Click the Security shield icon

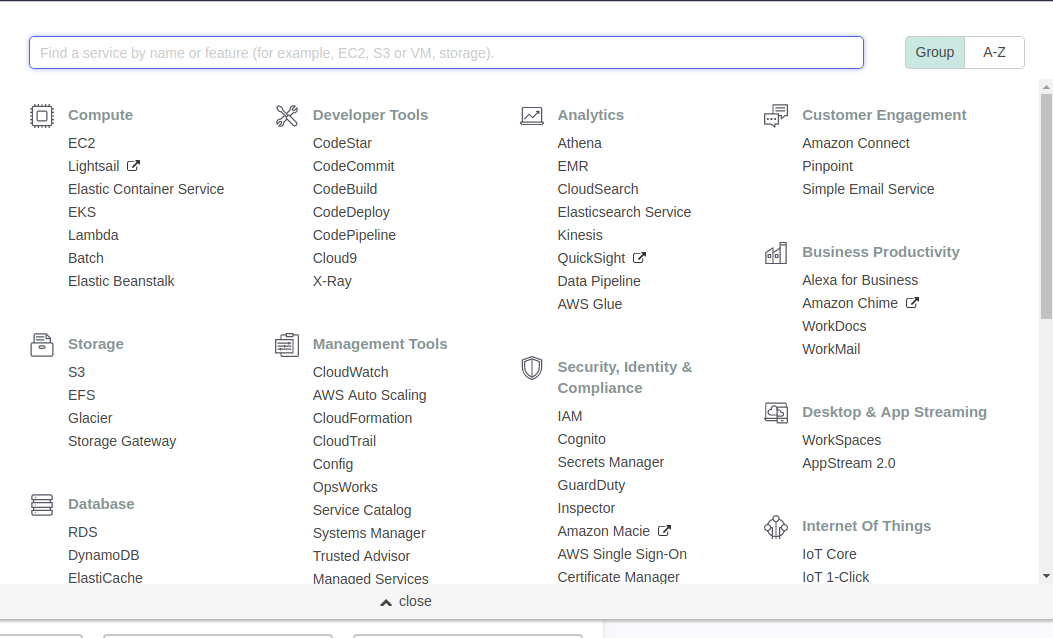[532, 368]
